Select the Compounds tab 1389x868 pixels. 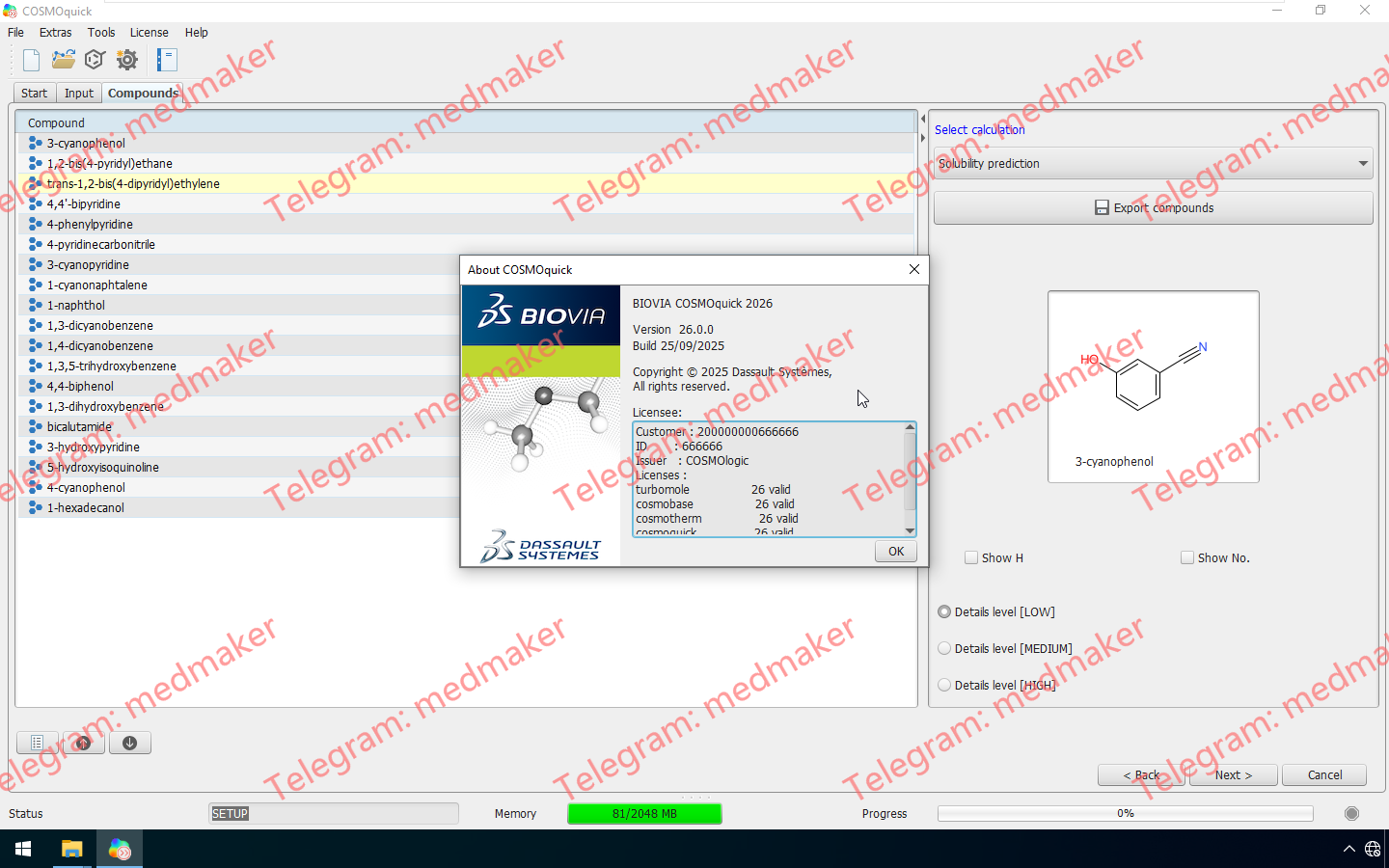(x=143, y=93)
